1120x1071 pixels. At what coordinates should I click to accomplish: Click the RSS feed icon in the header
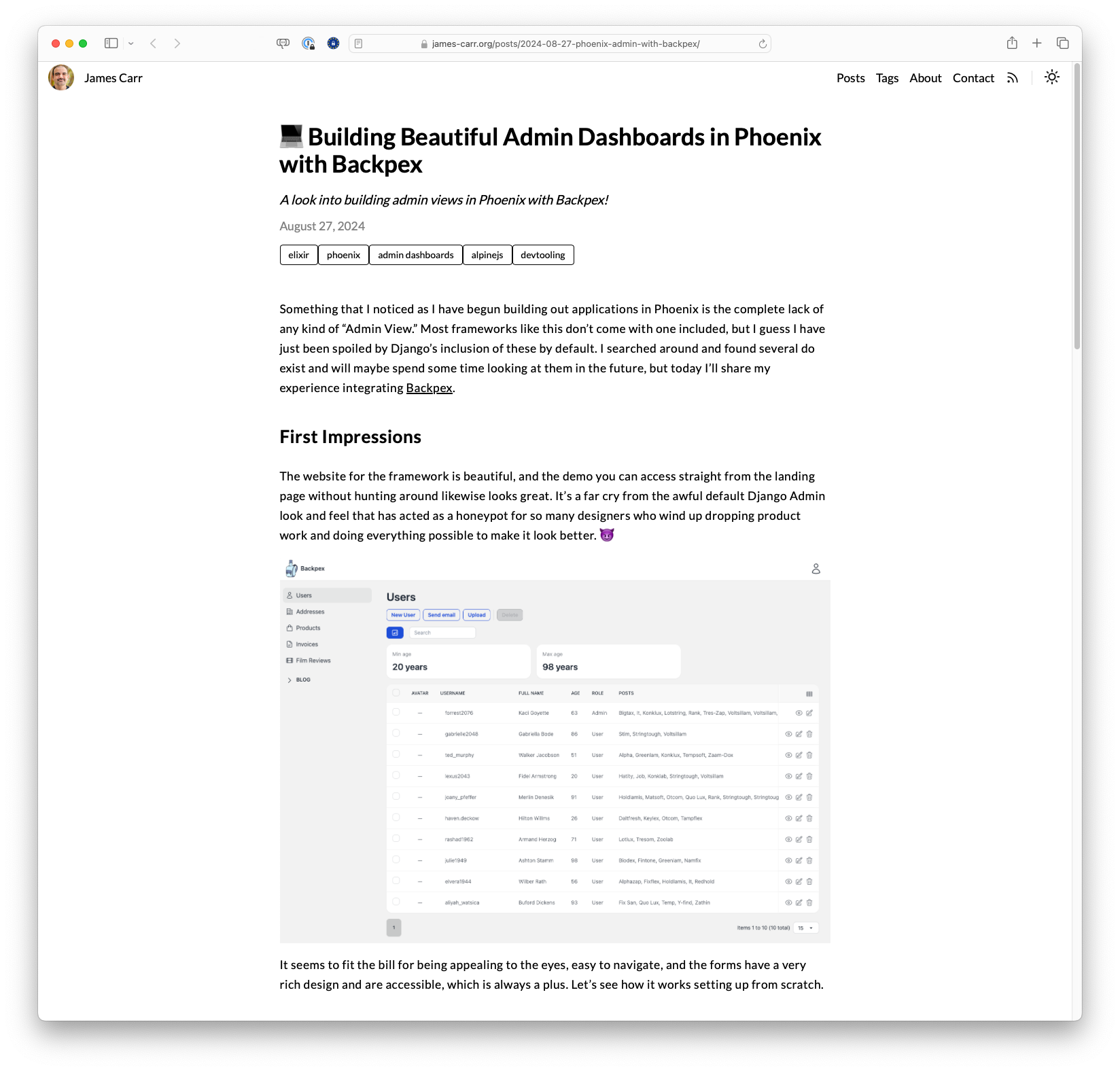[1012, 77]
